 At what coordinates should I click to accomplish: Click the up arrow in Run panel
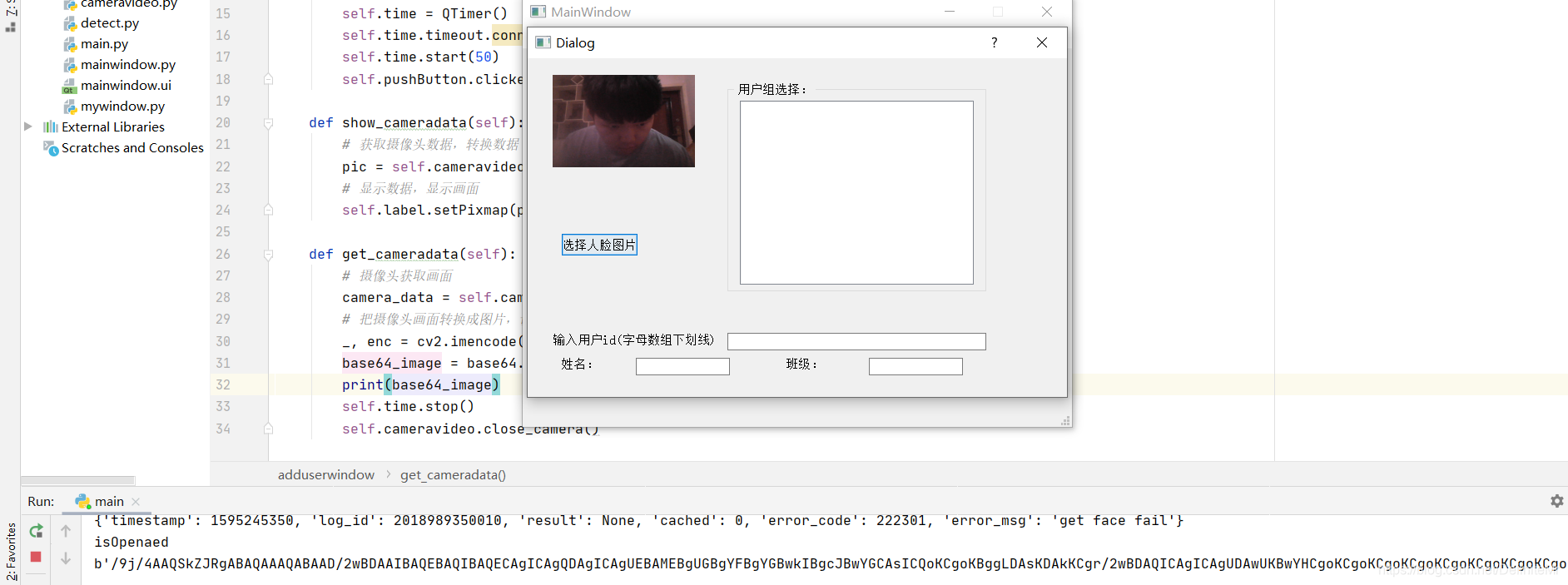66,531
